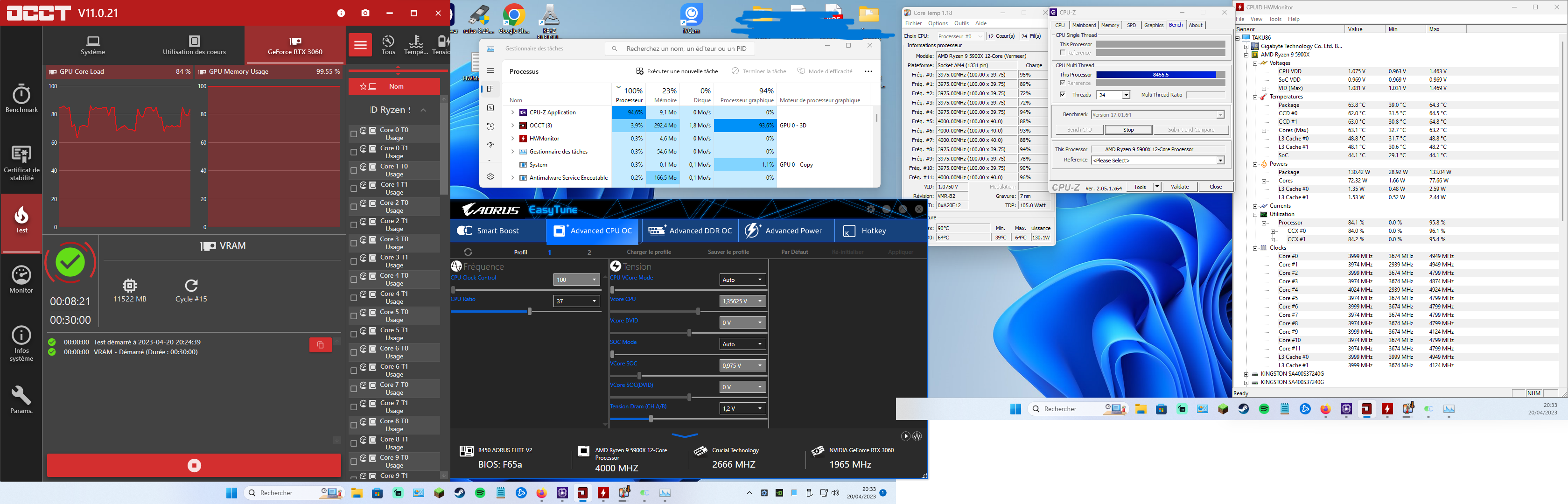Toggle CPU Single Thread Reference checkbox
This screenshot has height=504, width=1568.
click(x=1063, y=52)
